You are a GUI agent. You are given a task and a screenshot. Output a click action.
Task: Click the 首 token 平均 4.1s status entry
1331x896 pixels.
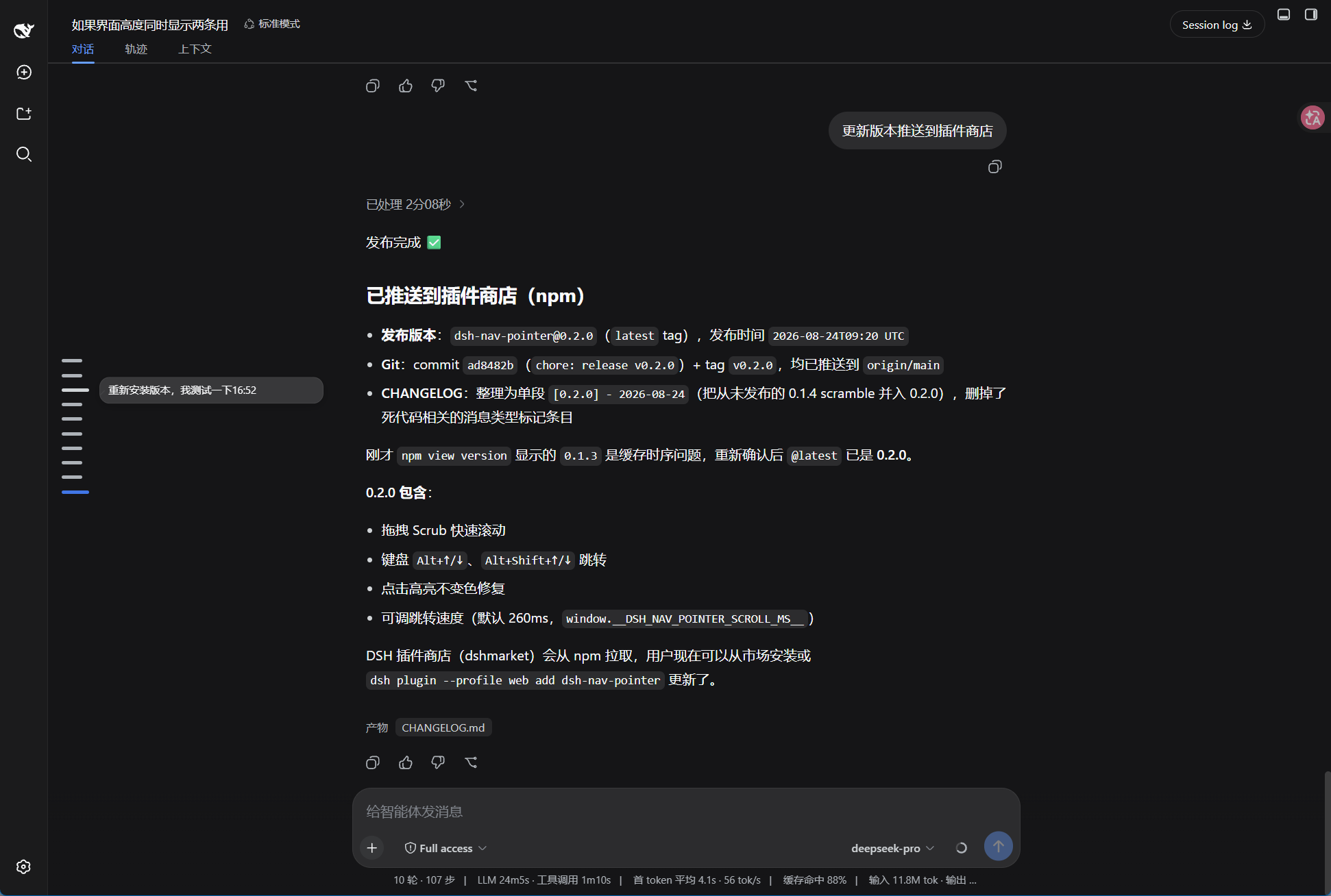tap(697, 880)
